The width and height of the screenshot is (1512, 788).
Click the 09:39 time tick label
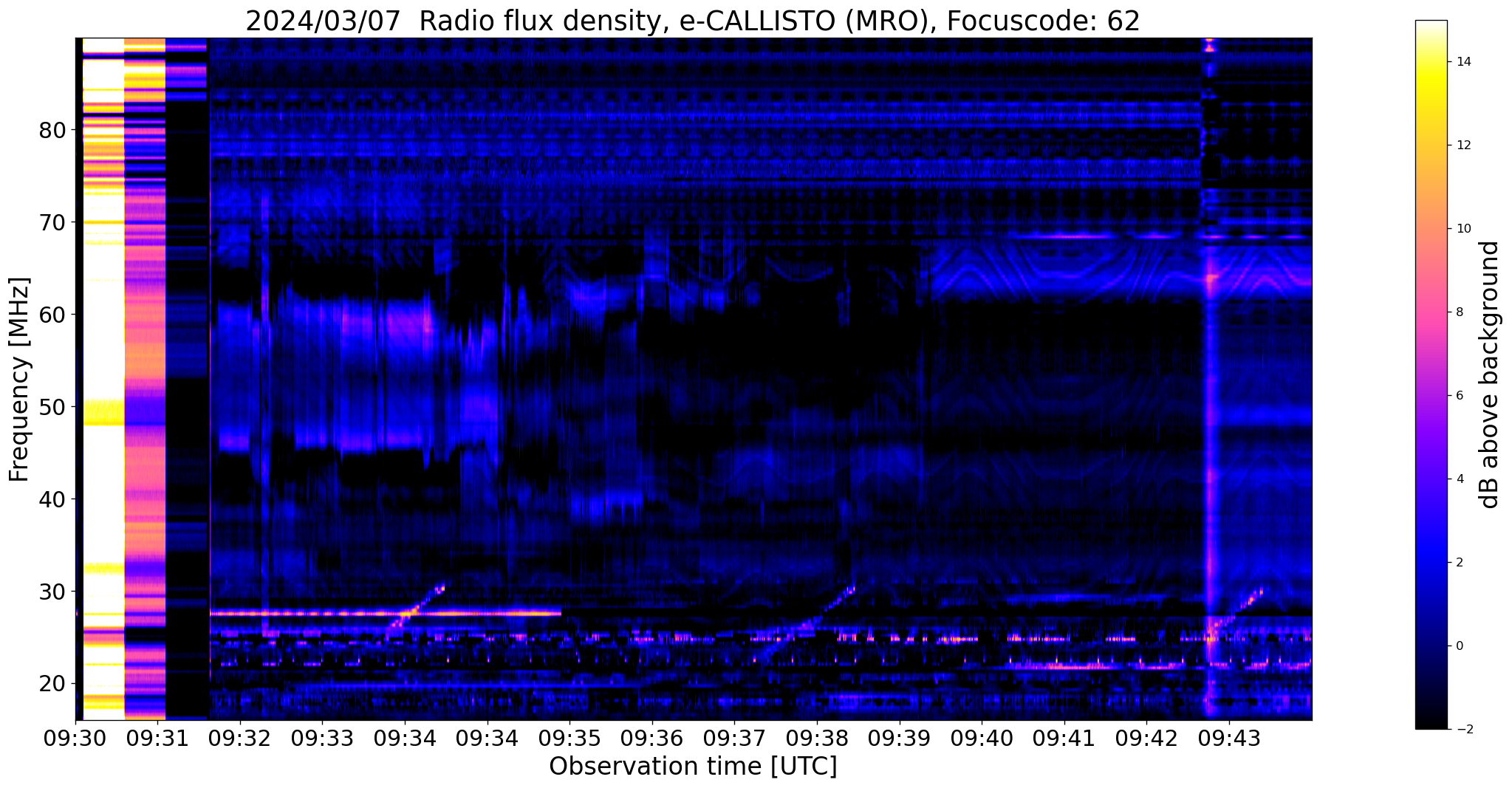point(900,738)
